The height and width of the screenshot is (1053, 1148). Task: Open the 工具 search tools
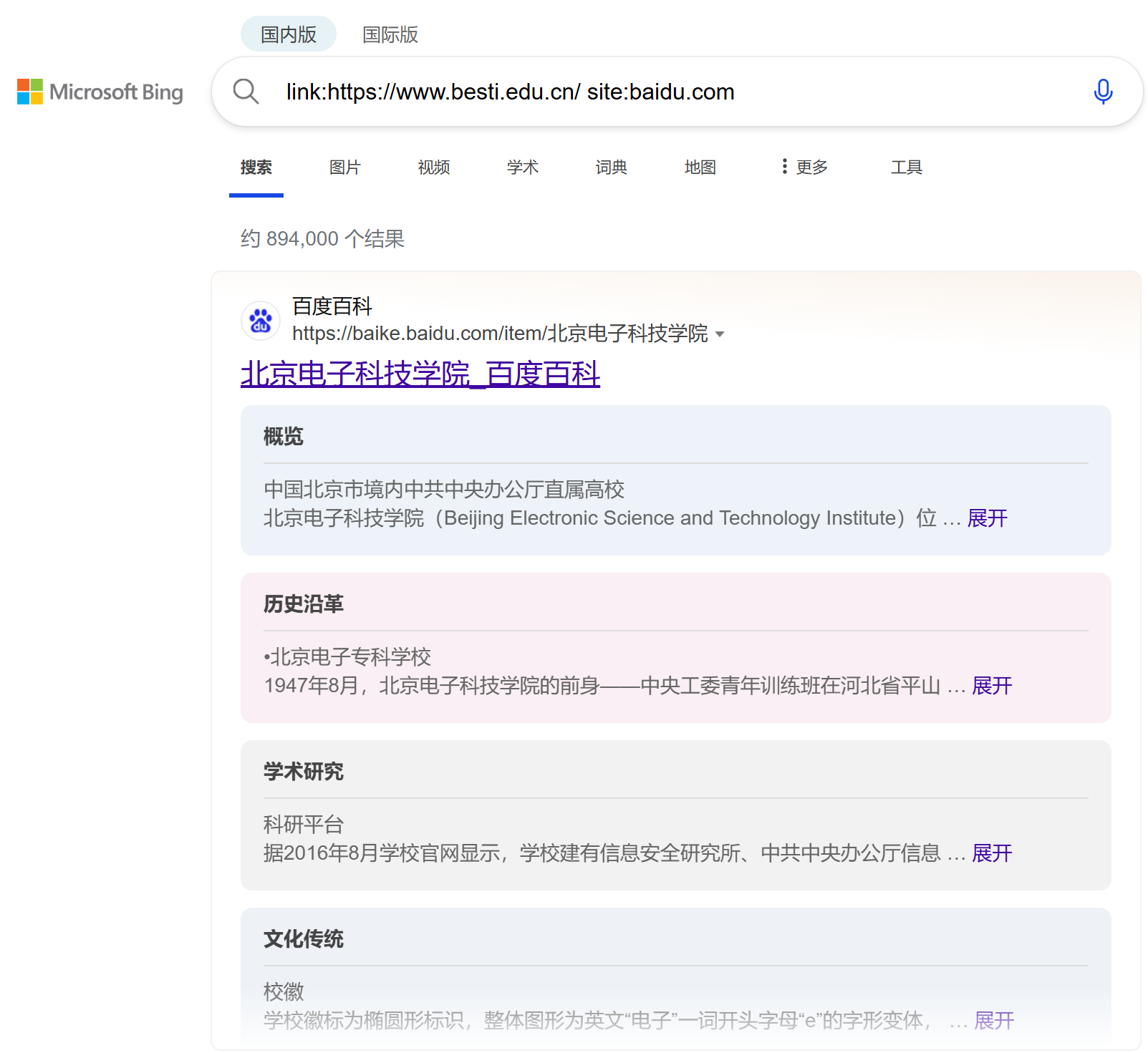tap(907, 167)
